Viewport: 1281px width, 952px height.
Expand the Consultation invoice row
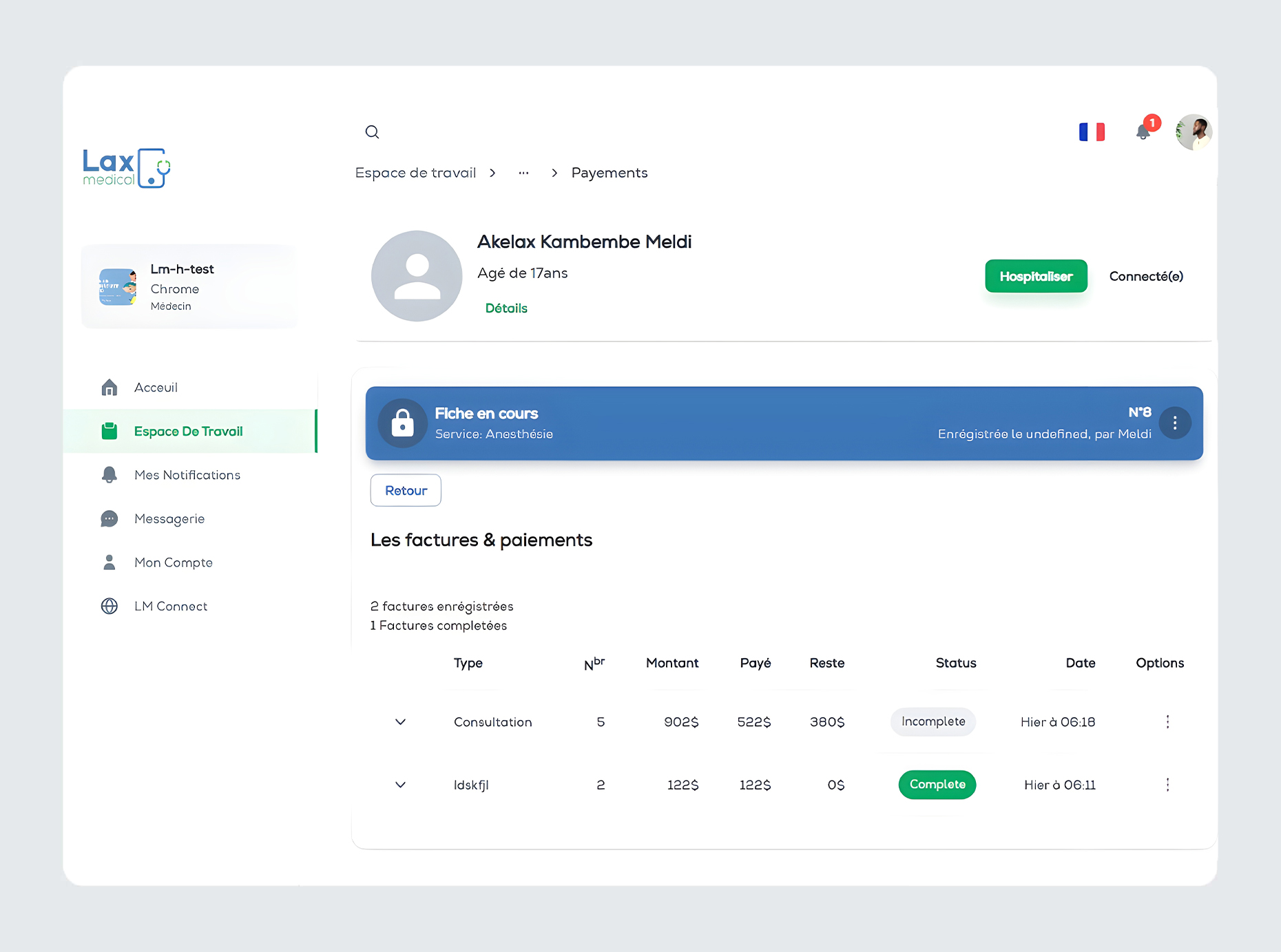400,722
